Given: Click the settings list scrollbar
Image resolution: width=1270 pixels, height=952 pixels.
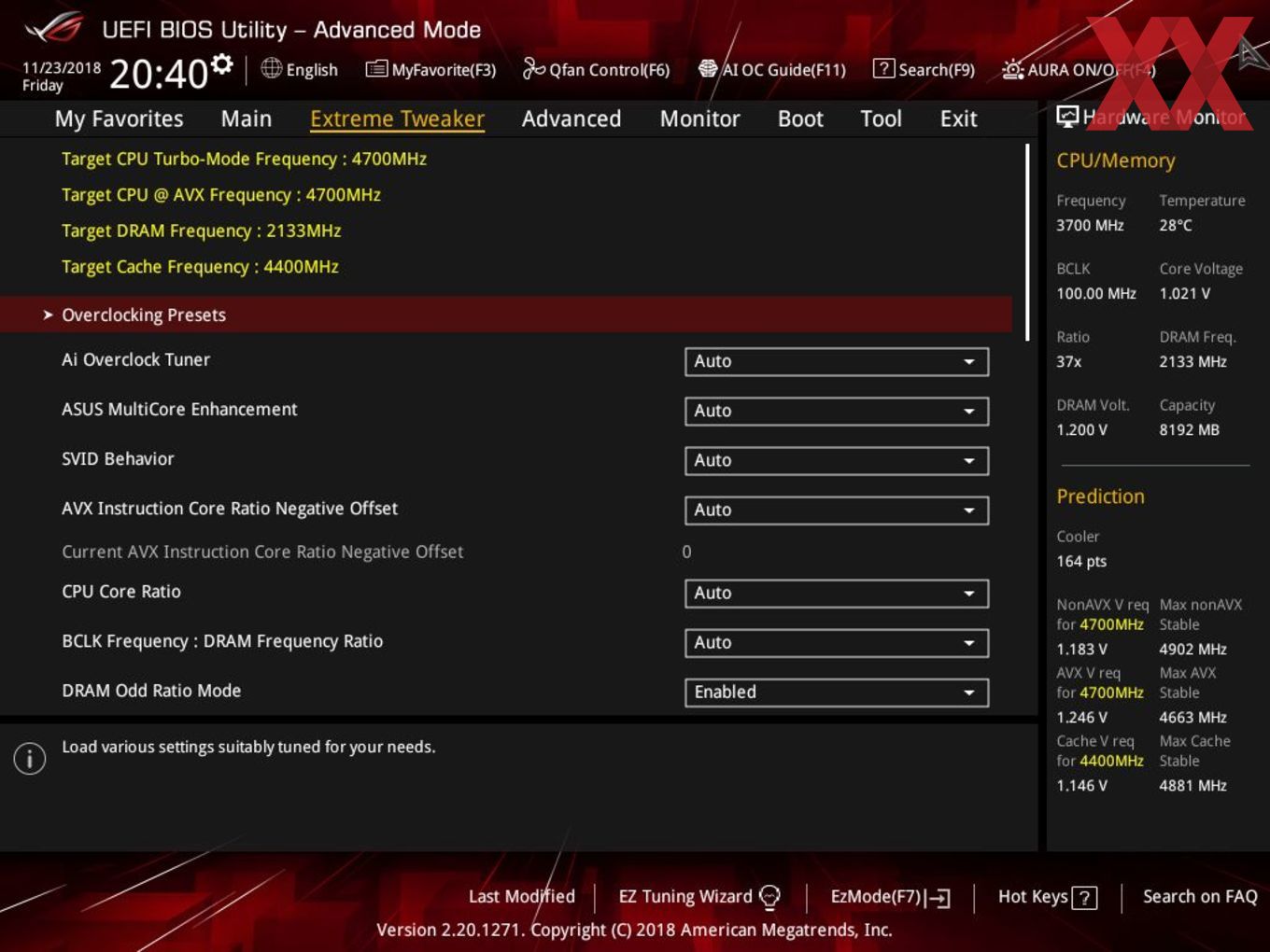Looking at the screenshot, I should [x=1027, y=243].
